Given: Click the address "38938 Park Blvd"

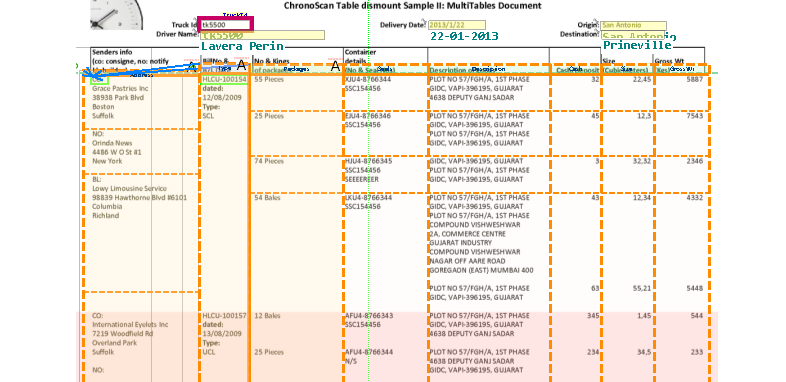Looking at the screenshot, I should click(x=118, y=97).
